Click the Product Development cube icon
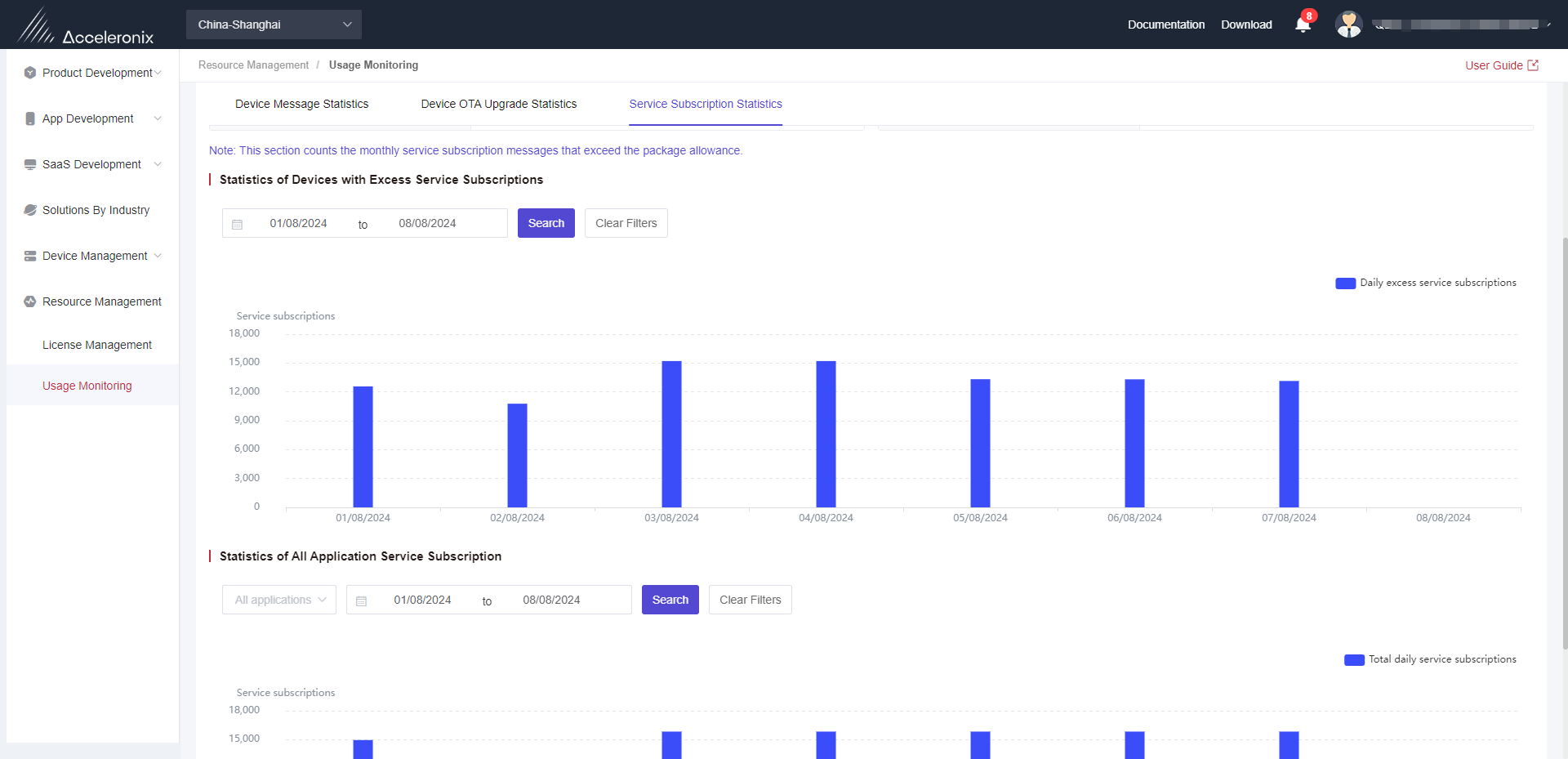 (x=30, y=73)
